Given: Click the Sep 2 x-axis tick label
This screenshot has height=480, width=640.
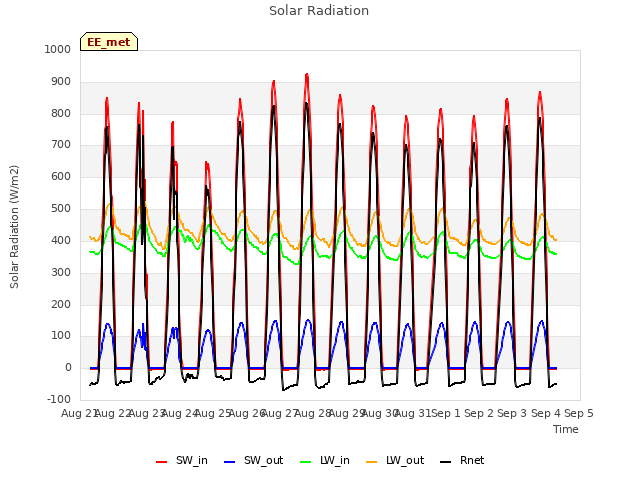Looking at the screenshot, I should click(479, 413).
